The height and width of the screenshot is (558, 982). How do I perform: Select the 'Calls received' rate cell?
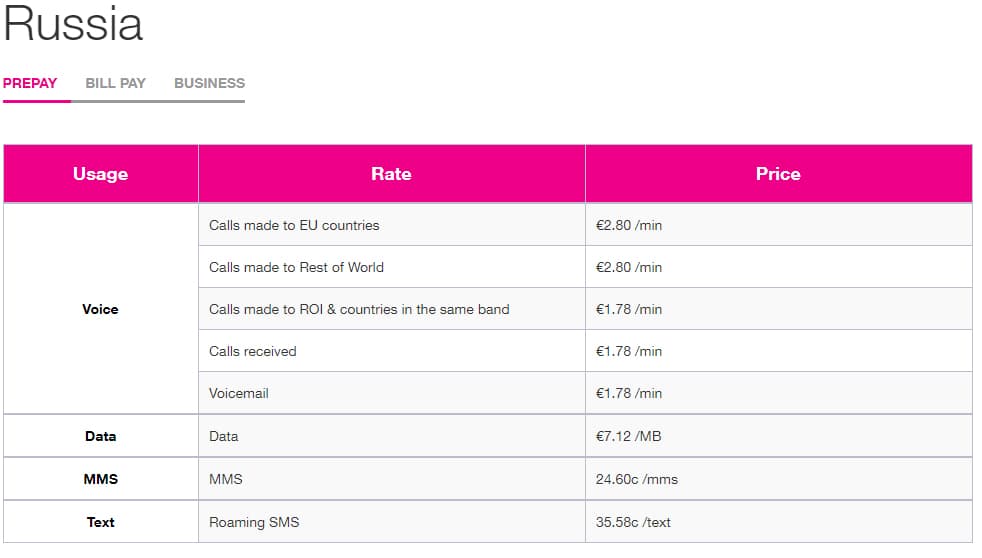point(253,351)
